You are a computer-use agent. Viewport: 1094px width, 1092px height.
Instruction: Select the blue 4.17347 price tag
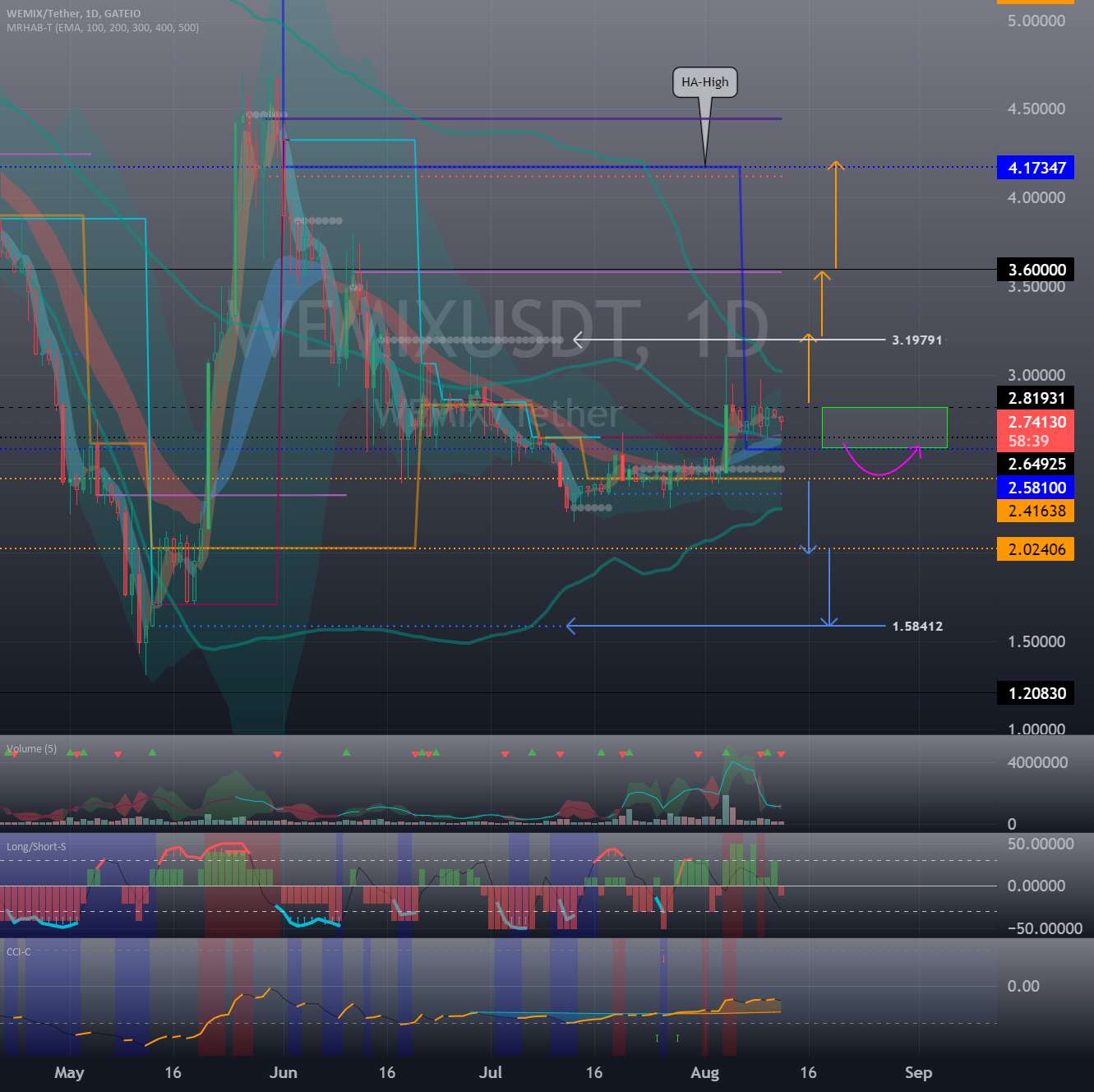[1036, 168]
